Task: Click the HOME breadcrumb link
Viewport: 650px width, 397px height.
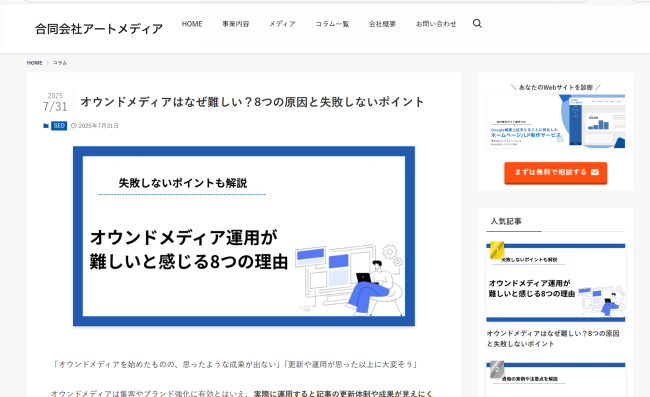Action: 34,63
